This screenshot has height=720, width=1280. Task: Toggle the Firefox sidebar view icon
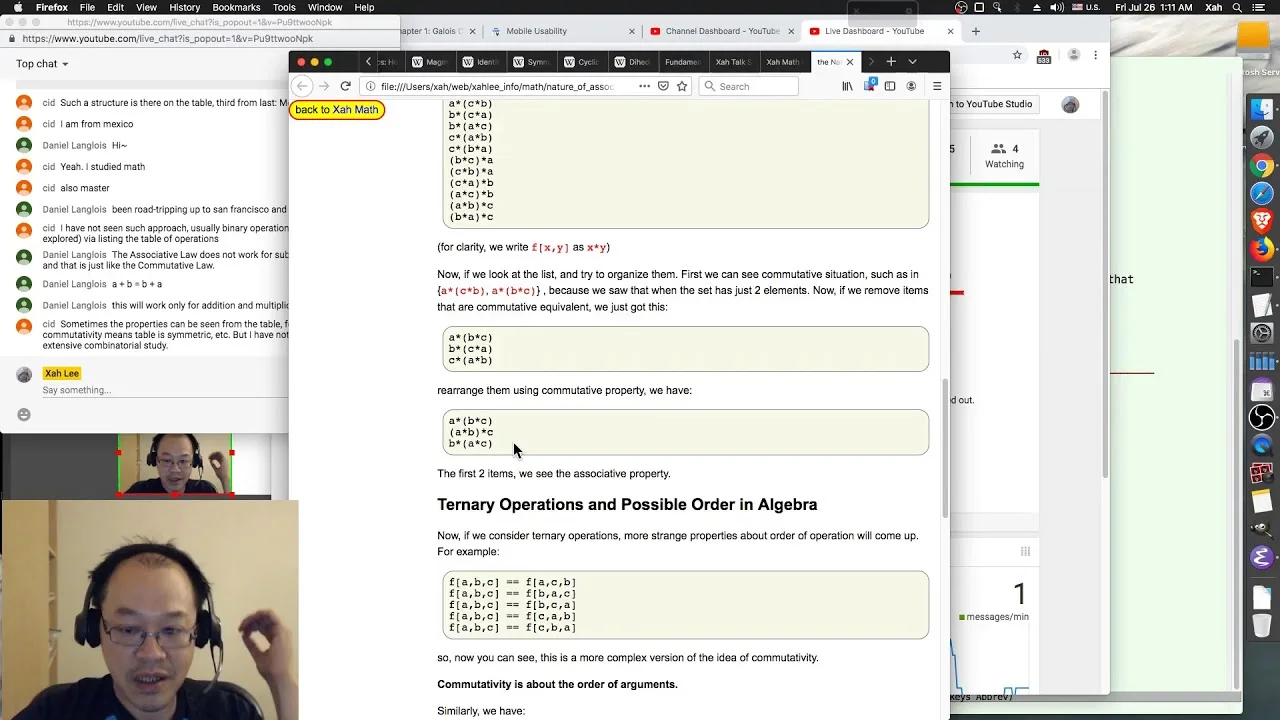pyautogui.click(x=890, y=86)
